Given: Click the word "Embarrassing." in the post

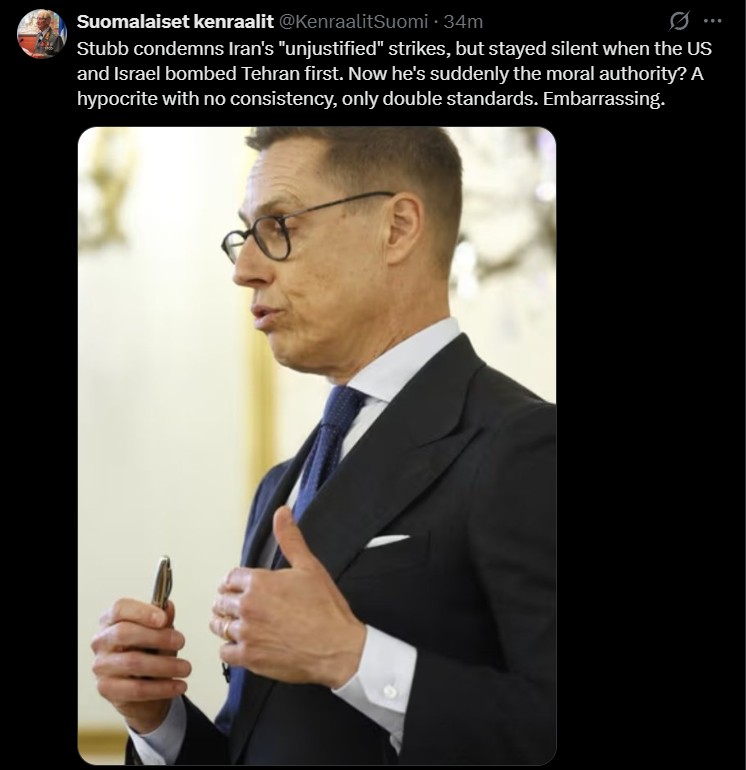Looking at the screenshot, I should coord(604,99).
